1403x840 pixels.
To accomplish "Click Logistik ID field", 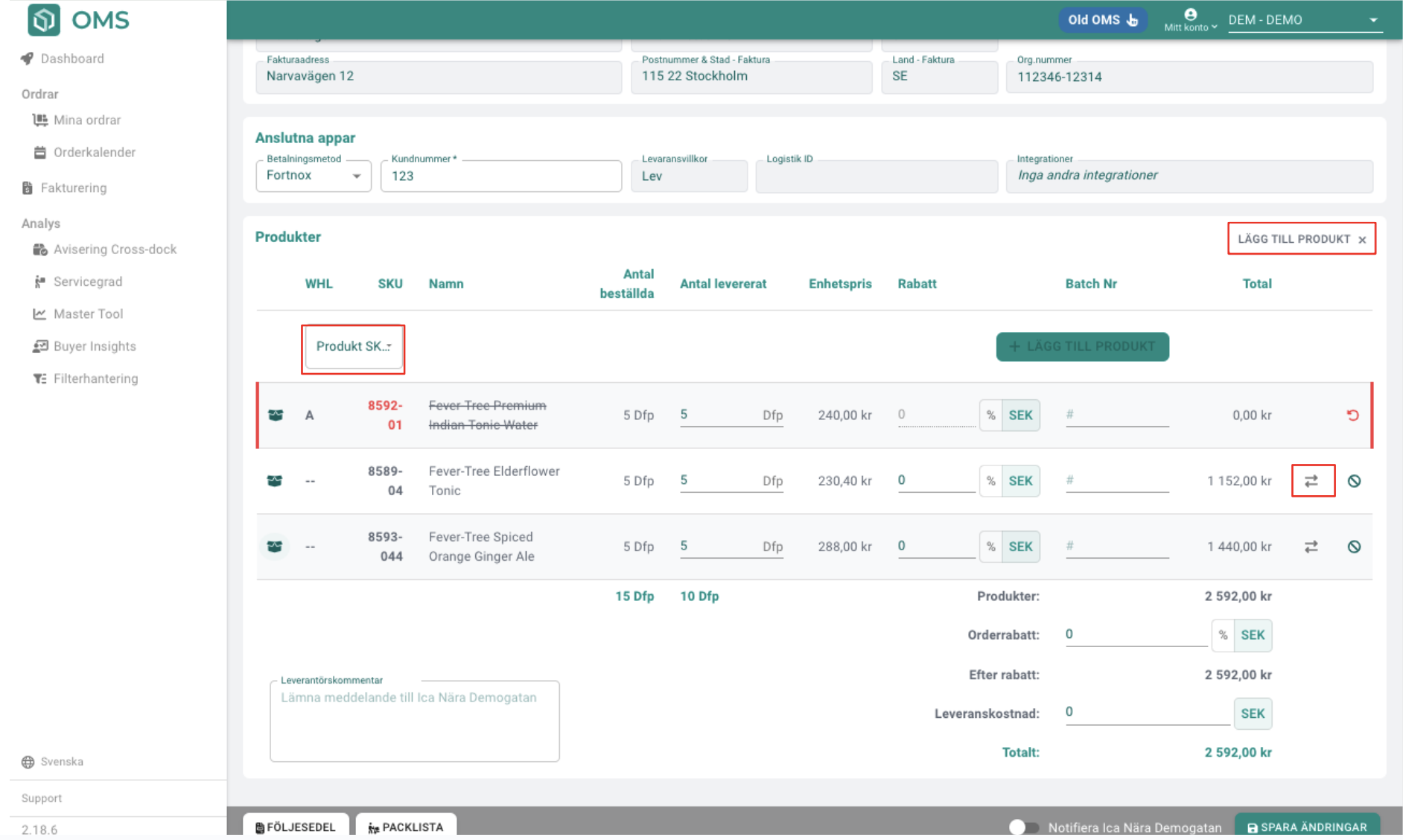I will [876, 176].
